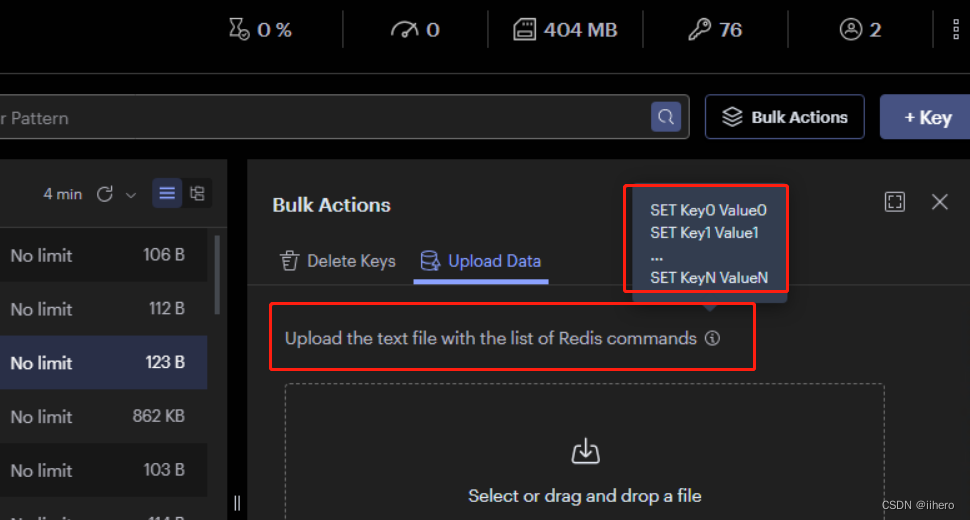Open the three-dot overflow menu
This screenshot has height=520, width=970.
click(x=956, y=29)
